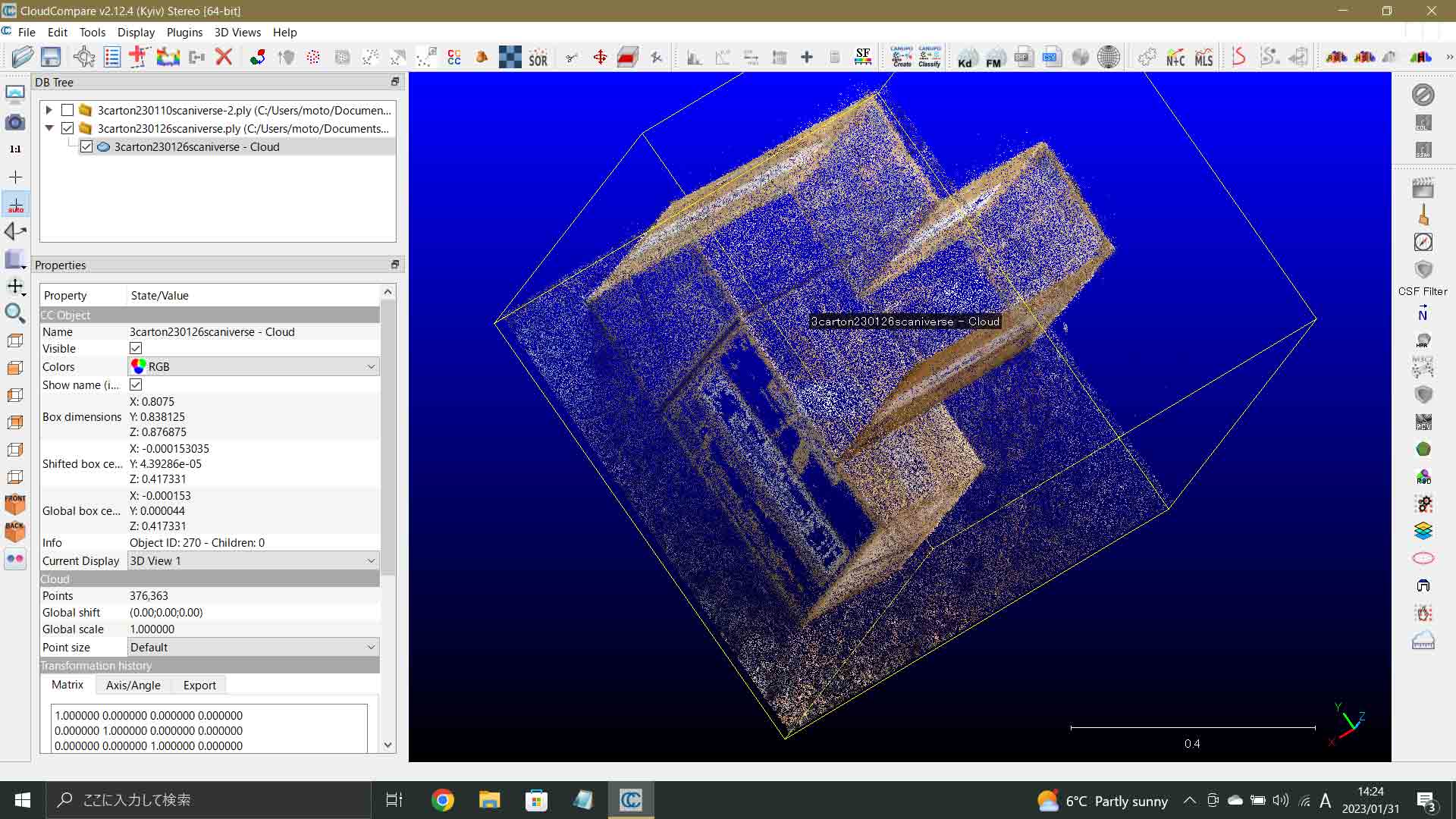Open the Kd-tree computation tool
Screen dimensions: 1456x819
(x=965, y=57)
